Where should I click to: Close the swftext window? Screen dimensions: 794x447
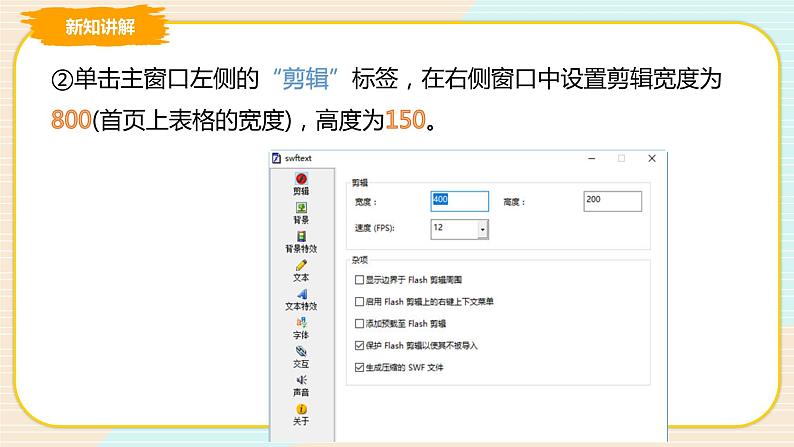(x=652, y=158)
